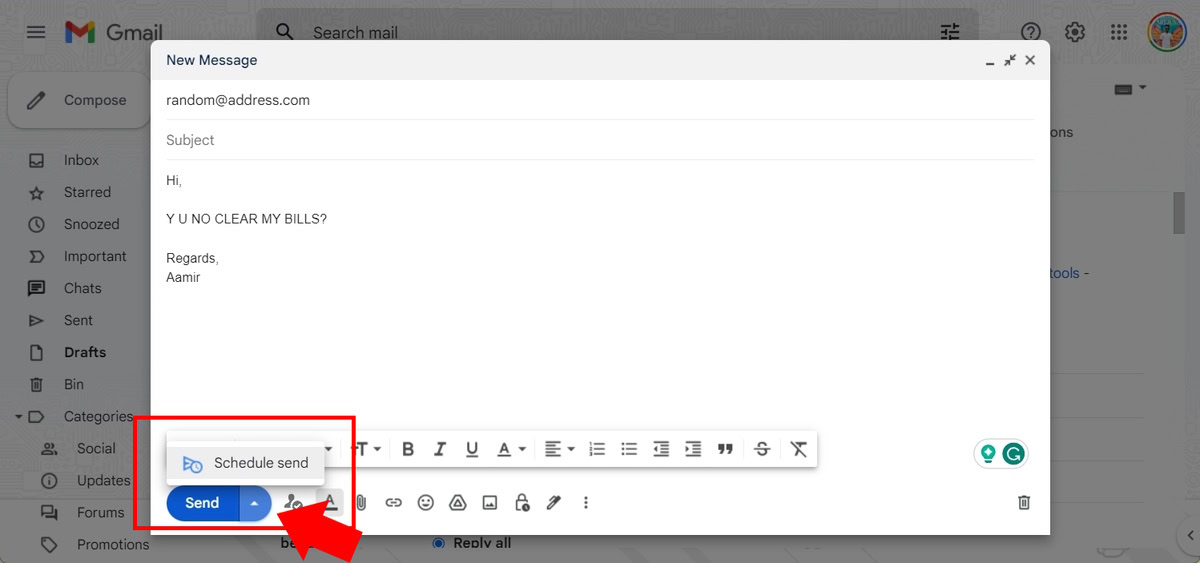Show search options filter icon
Viewport: 1200px width, 563px height.
pyautogui.click(x=950, y=32)
